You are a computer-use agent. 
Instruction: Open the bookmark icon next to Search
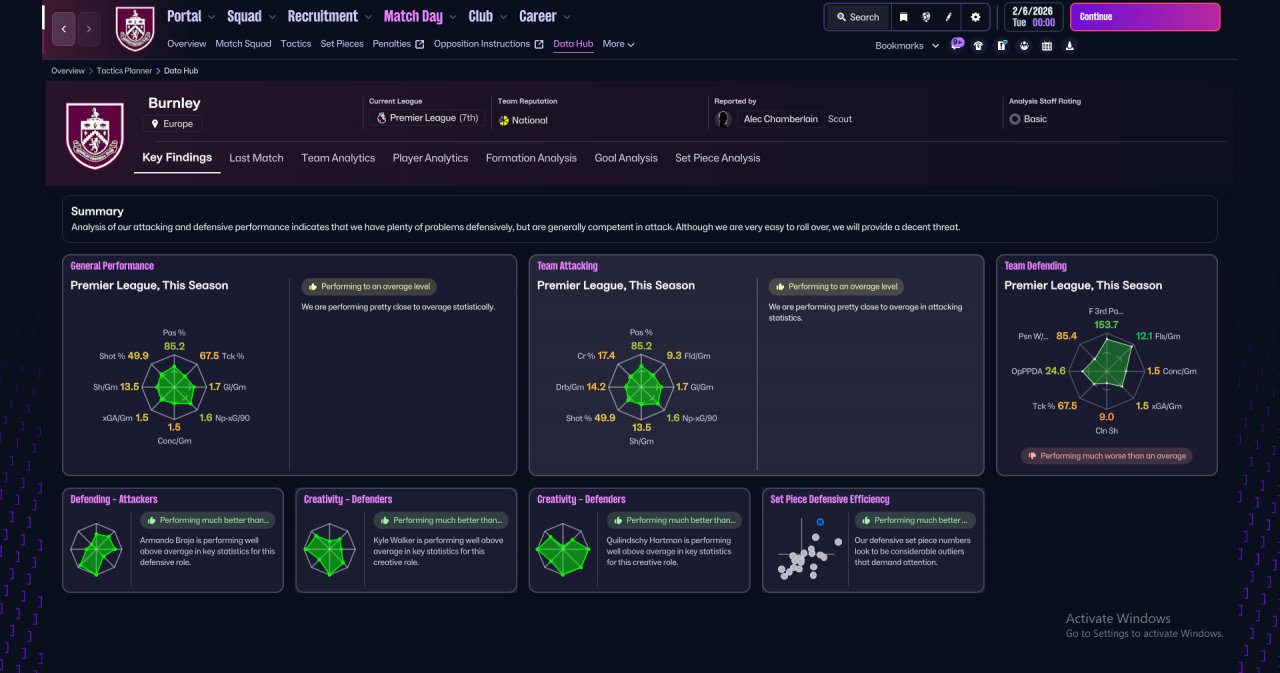(x=903, y=17)
